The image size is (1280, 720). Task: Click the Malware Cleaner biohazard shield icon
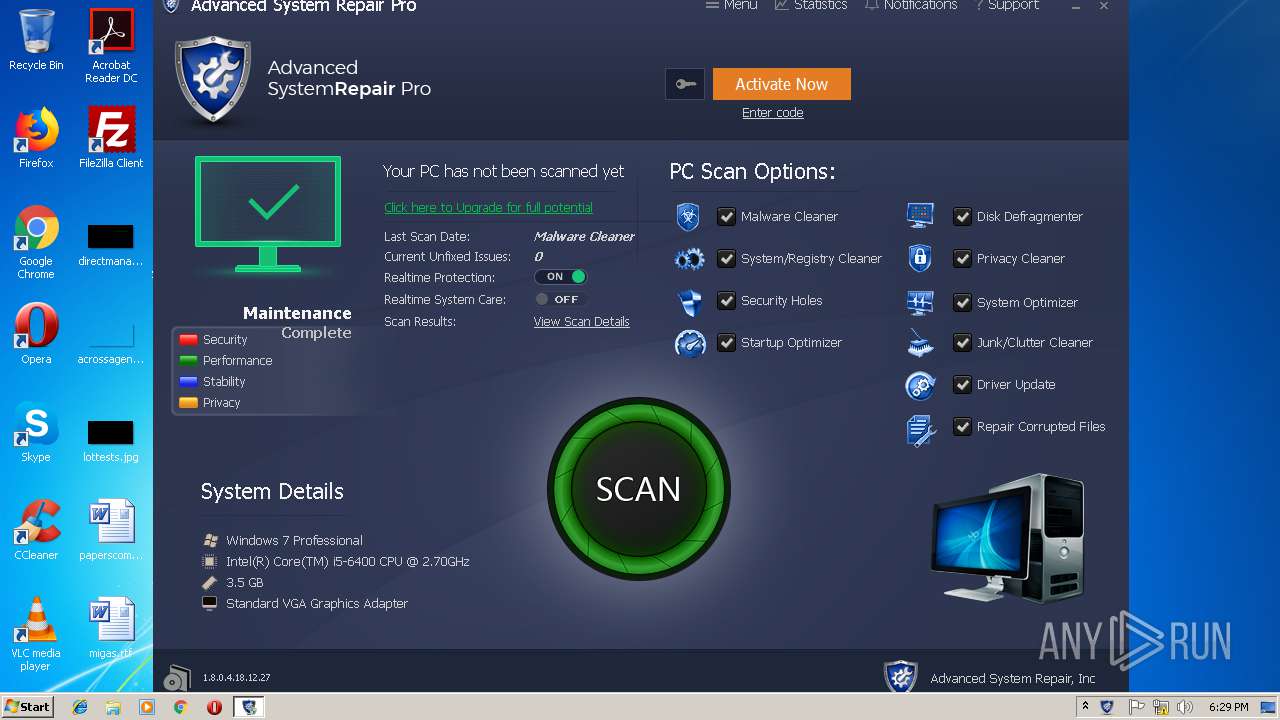[x=688, y=216]
